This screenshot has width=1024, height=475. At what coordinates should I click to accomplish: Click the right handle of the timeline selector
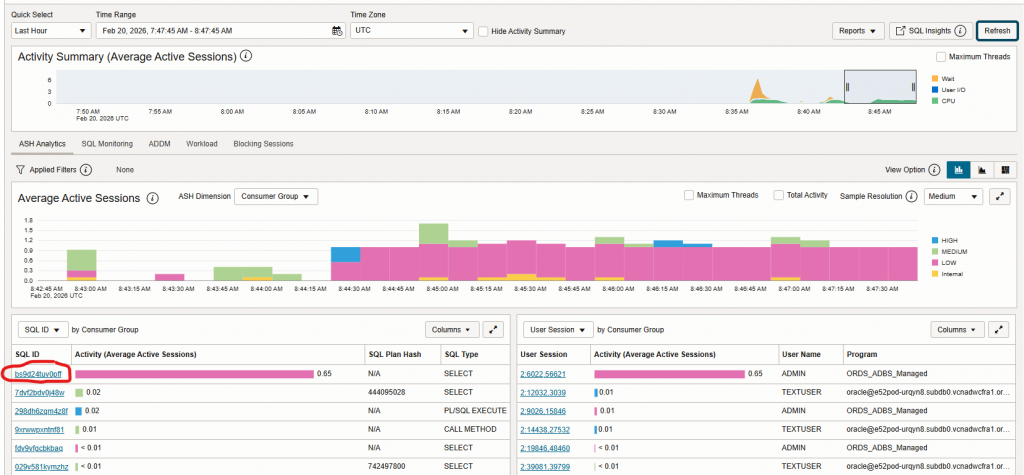911,87
